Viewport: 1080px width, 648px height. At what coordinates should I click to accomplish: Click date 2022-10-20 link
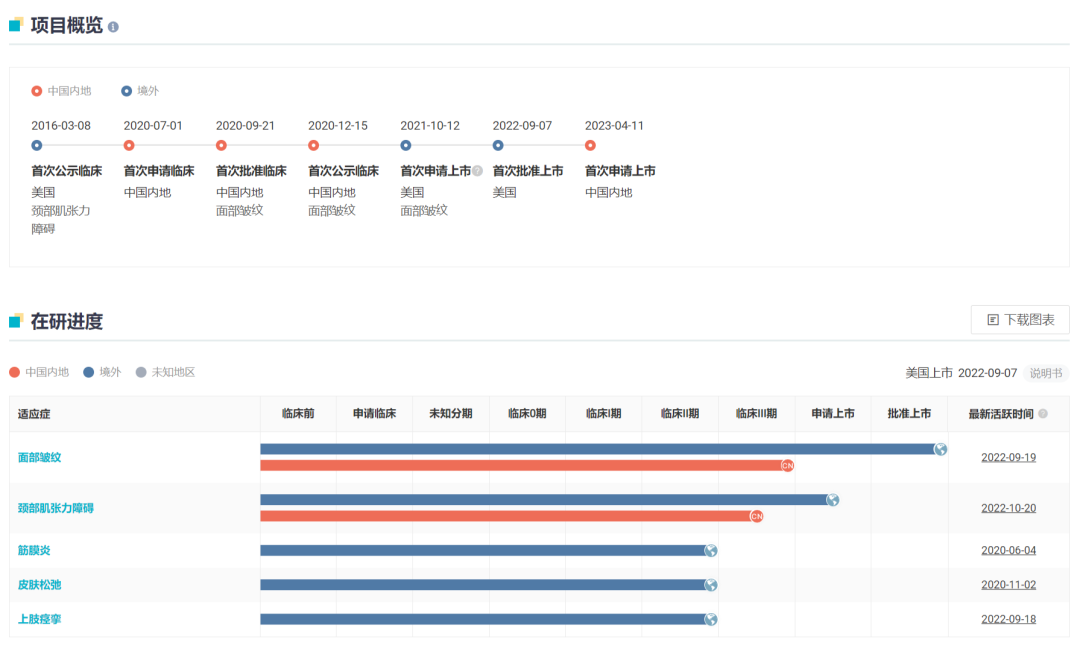point(1008,508)
